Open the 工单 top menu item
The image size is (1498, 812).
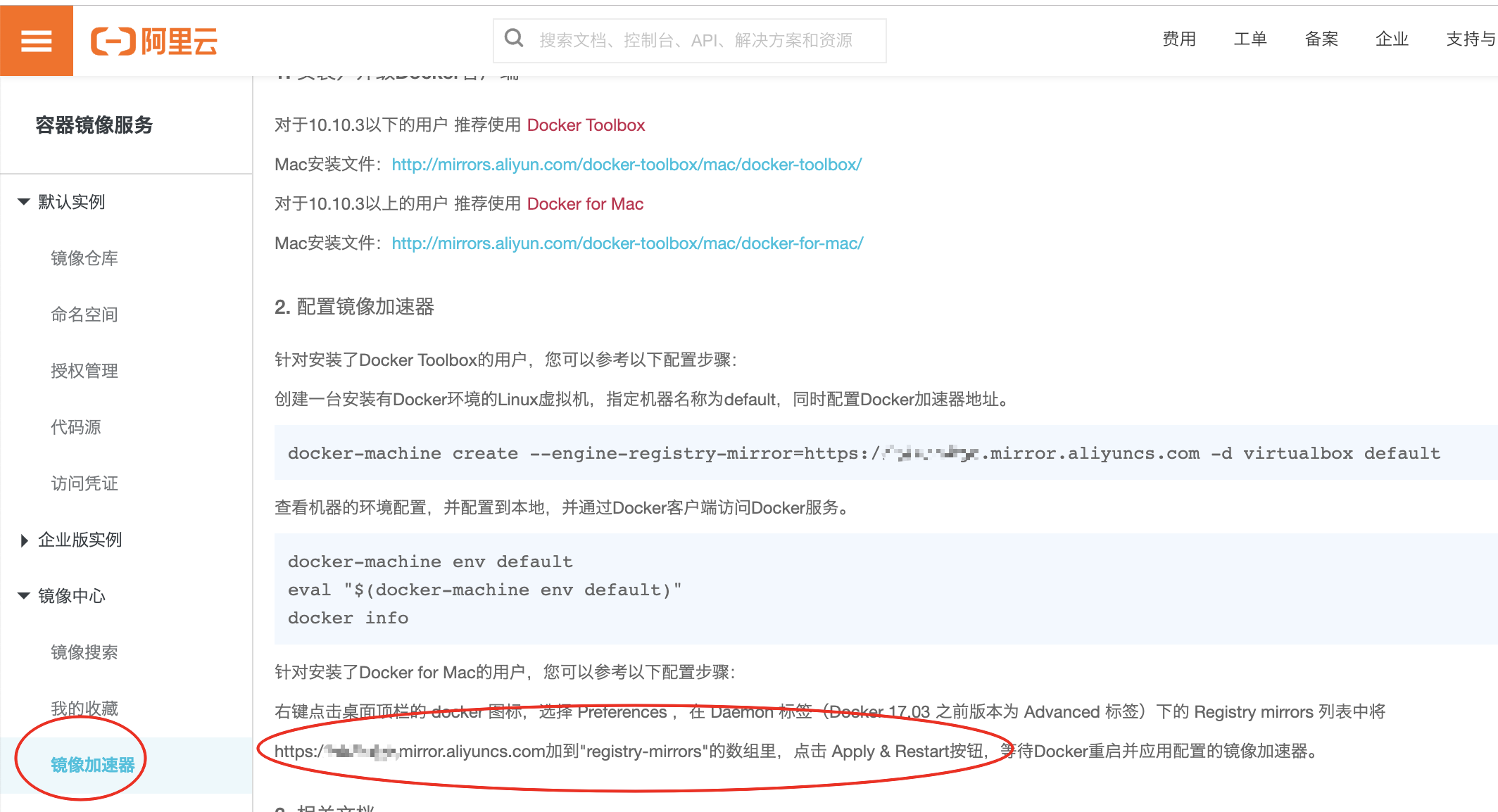(1250, 39)
